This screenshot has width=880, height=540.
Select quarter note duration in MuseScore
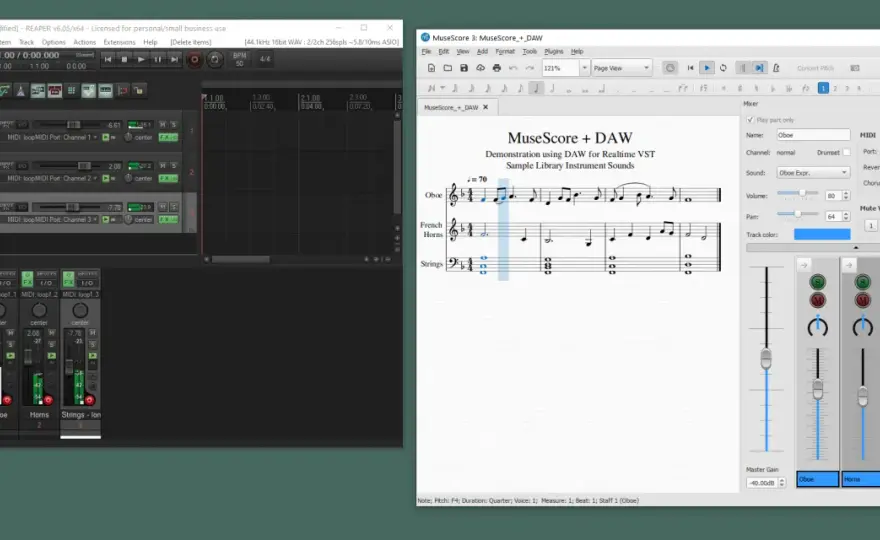(536, 88)
